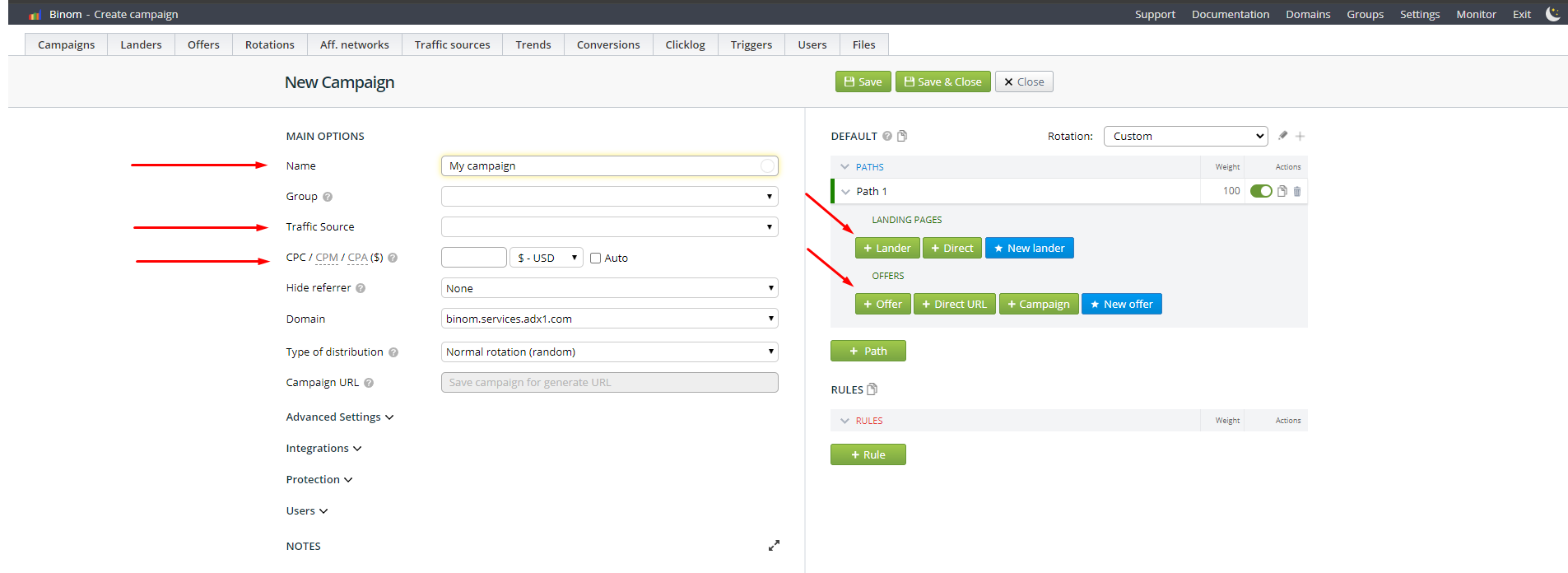
Task: Open the Trends tab
Action: point(533,44)
